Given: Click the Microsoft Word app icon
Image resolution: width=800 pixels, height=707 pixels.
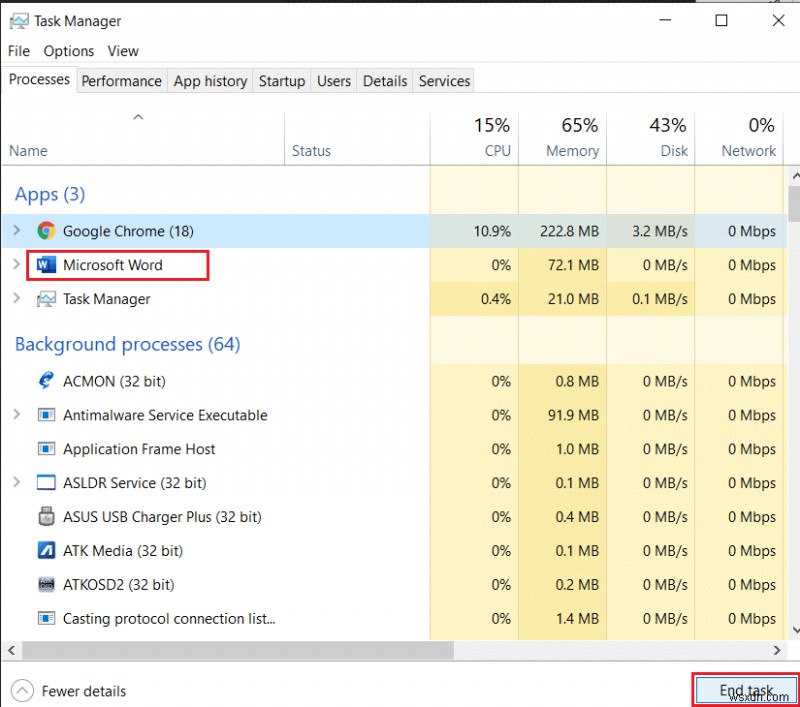Looking at the screenshot, I should (46, 265).
